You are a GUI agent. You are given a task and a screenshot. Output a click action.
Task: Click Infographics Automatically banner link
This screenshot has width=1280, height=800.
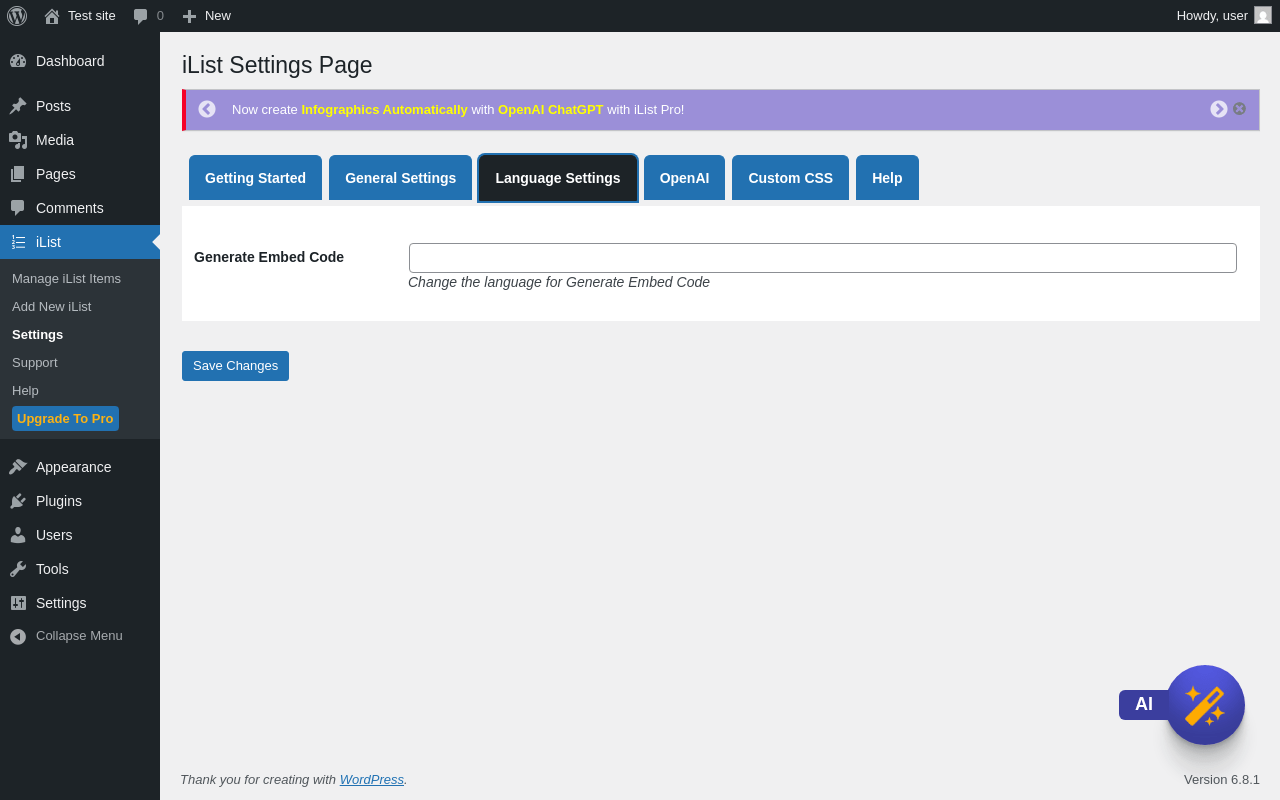384,110
